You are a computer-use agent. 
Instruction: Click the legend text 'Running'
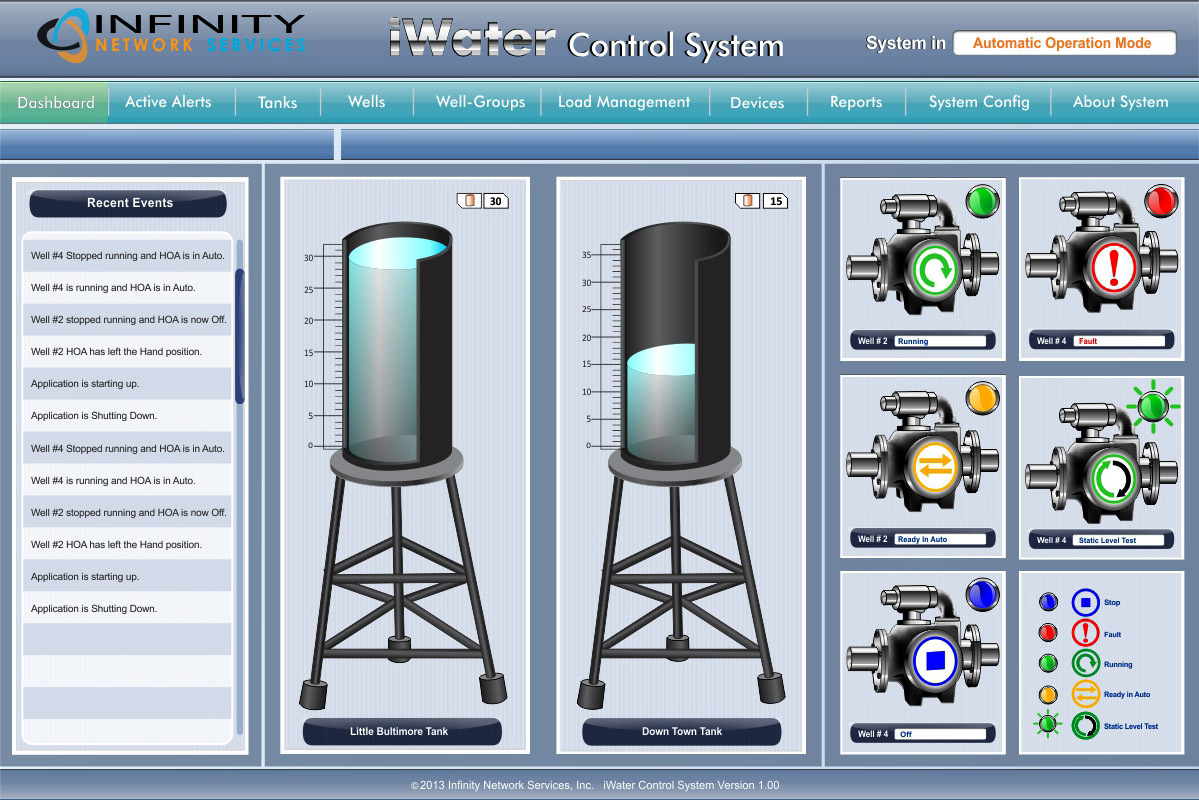(x=1118, y=665)
